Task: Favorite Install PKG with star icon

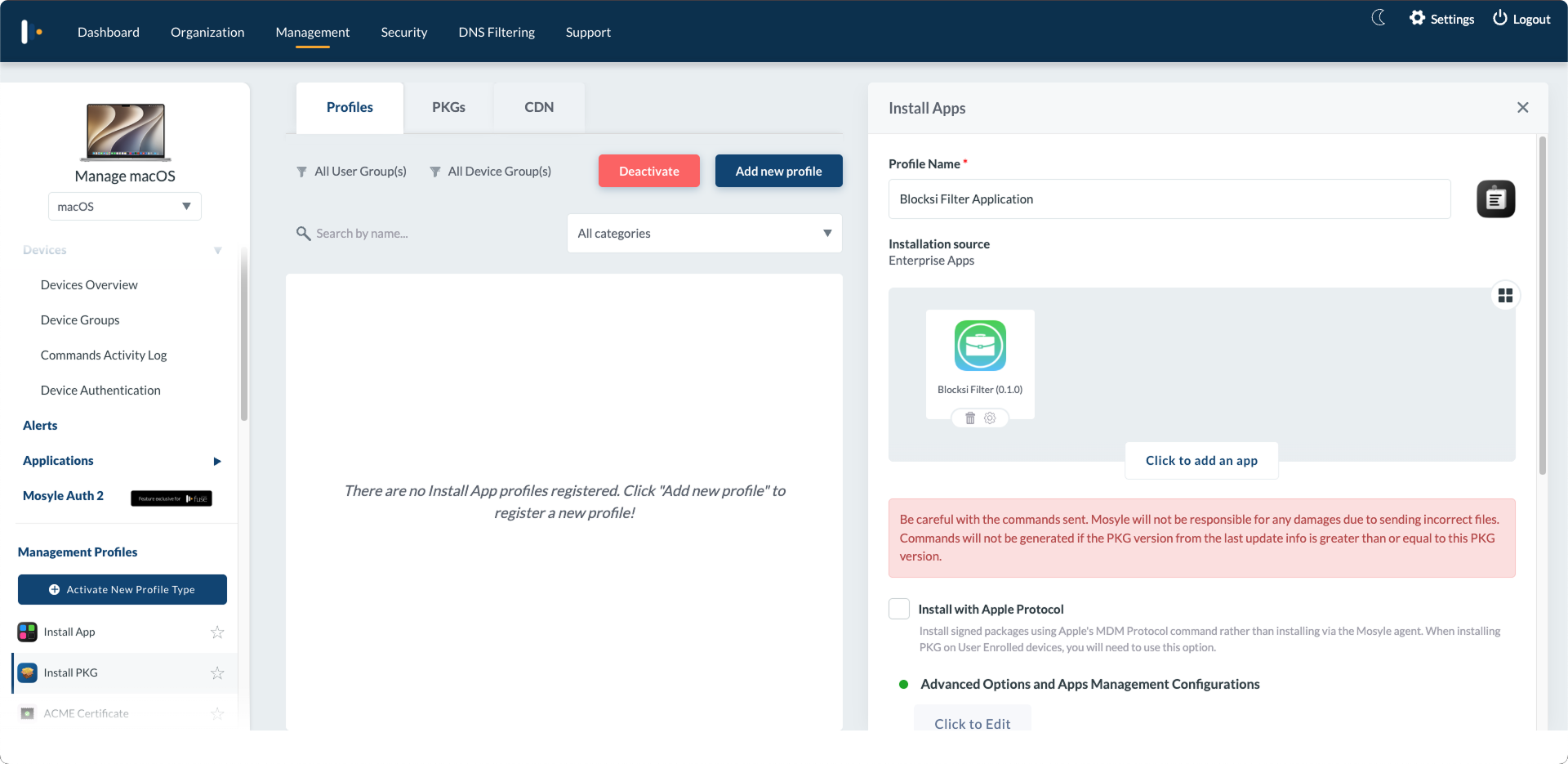Action: pyautogui.click(x=217, y=673)
